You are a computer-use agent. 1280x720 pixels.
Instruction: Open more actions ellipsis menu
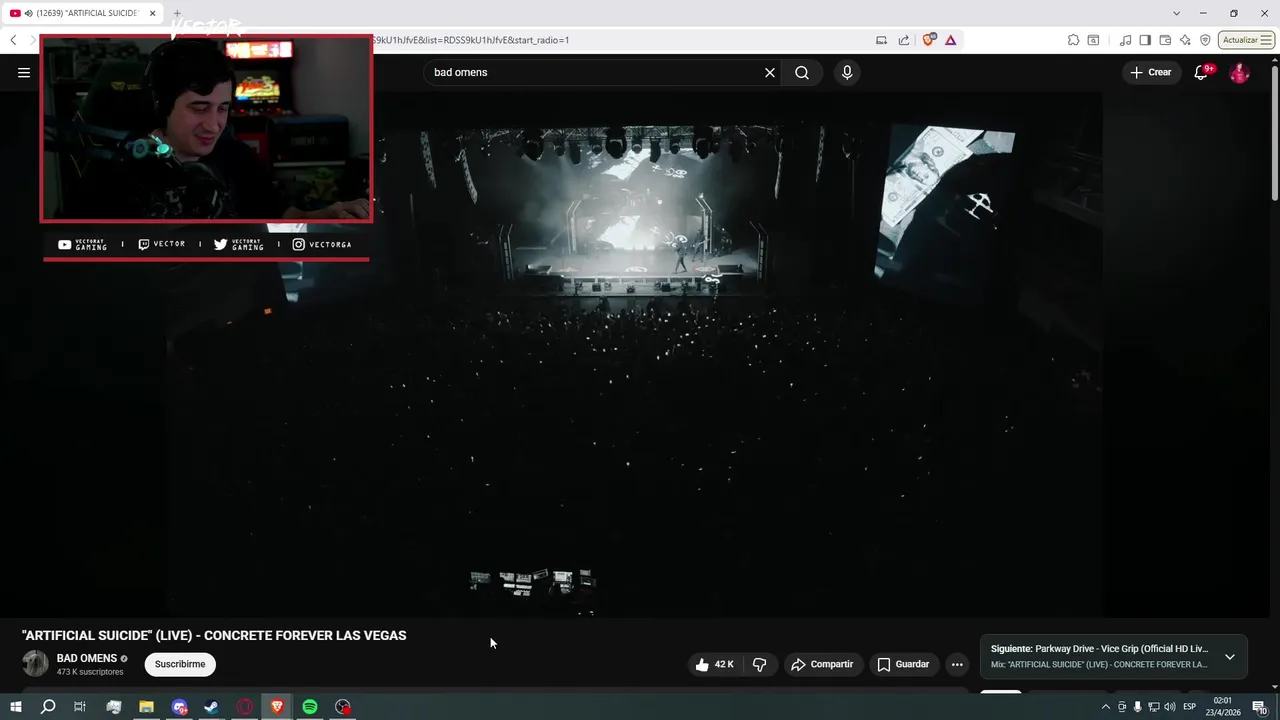pos(957,664)
